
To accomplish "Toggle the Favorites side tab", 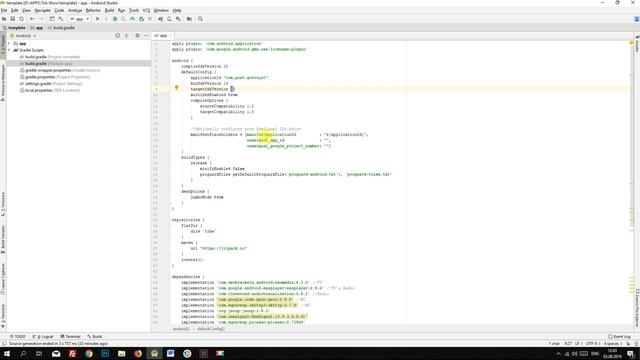I will (3, 315).
